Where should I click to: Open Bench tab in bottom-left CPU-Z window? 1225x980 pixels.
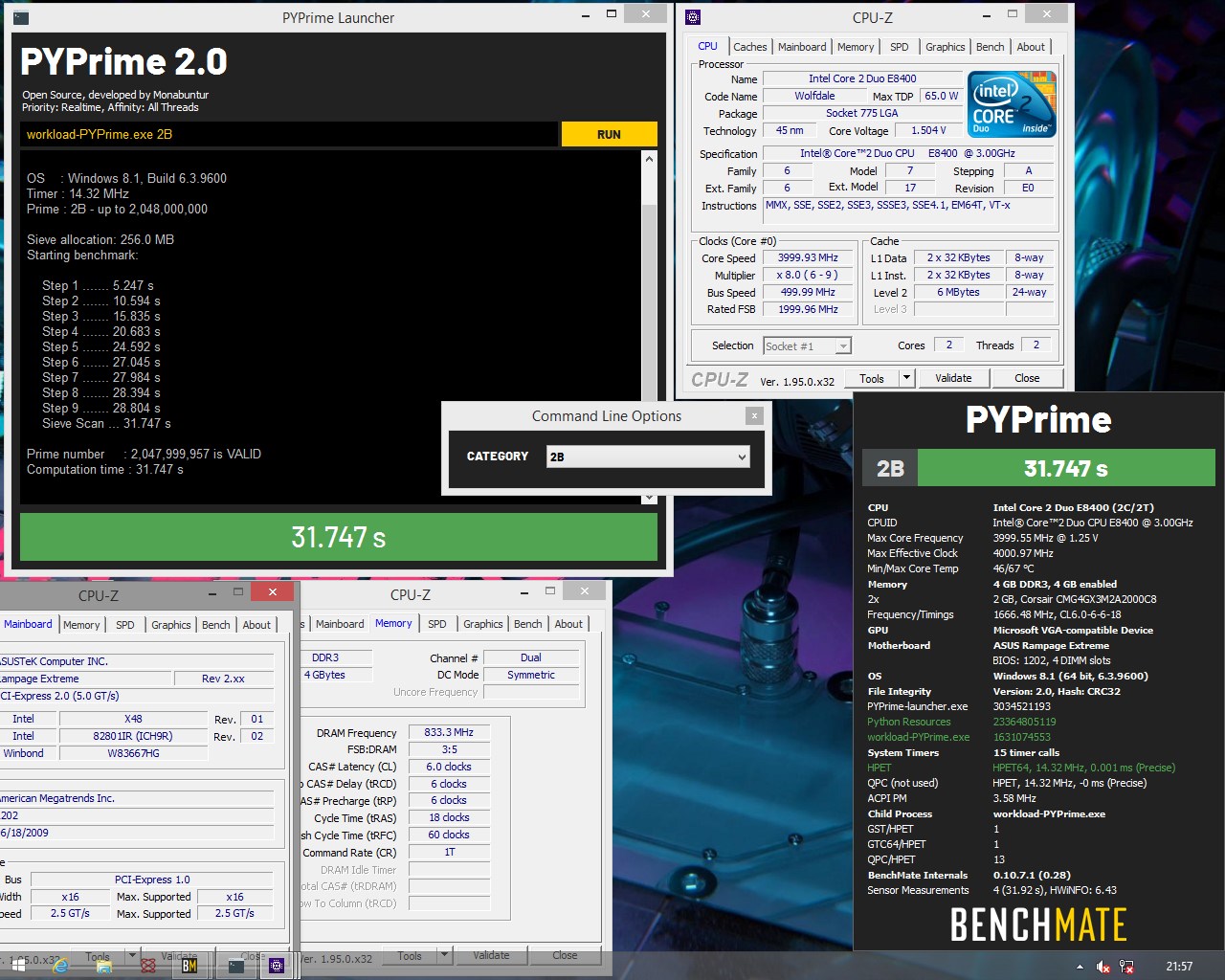(x=215, y=625)
